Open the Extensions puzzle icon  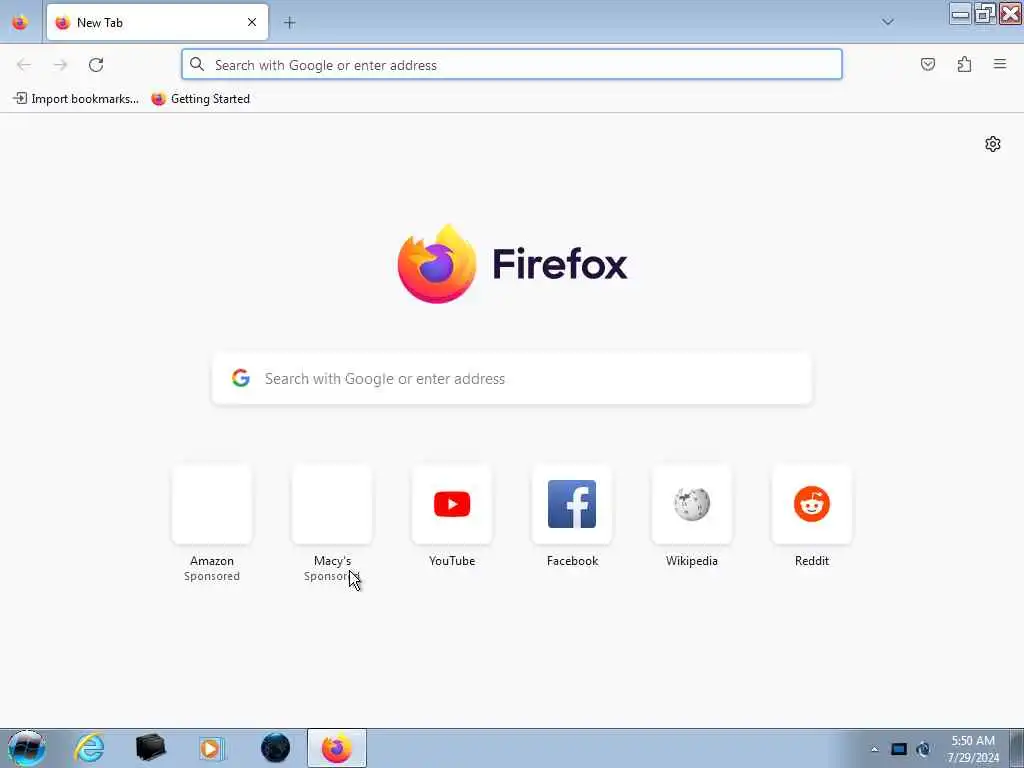pos(964,64)
